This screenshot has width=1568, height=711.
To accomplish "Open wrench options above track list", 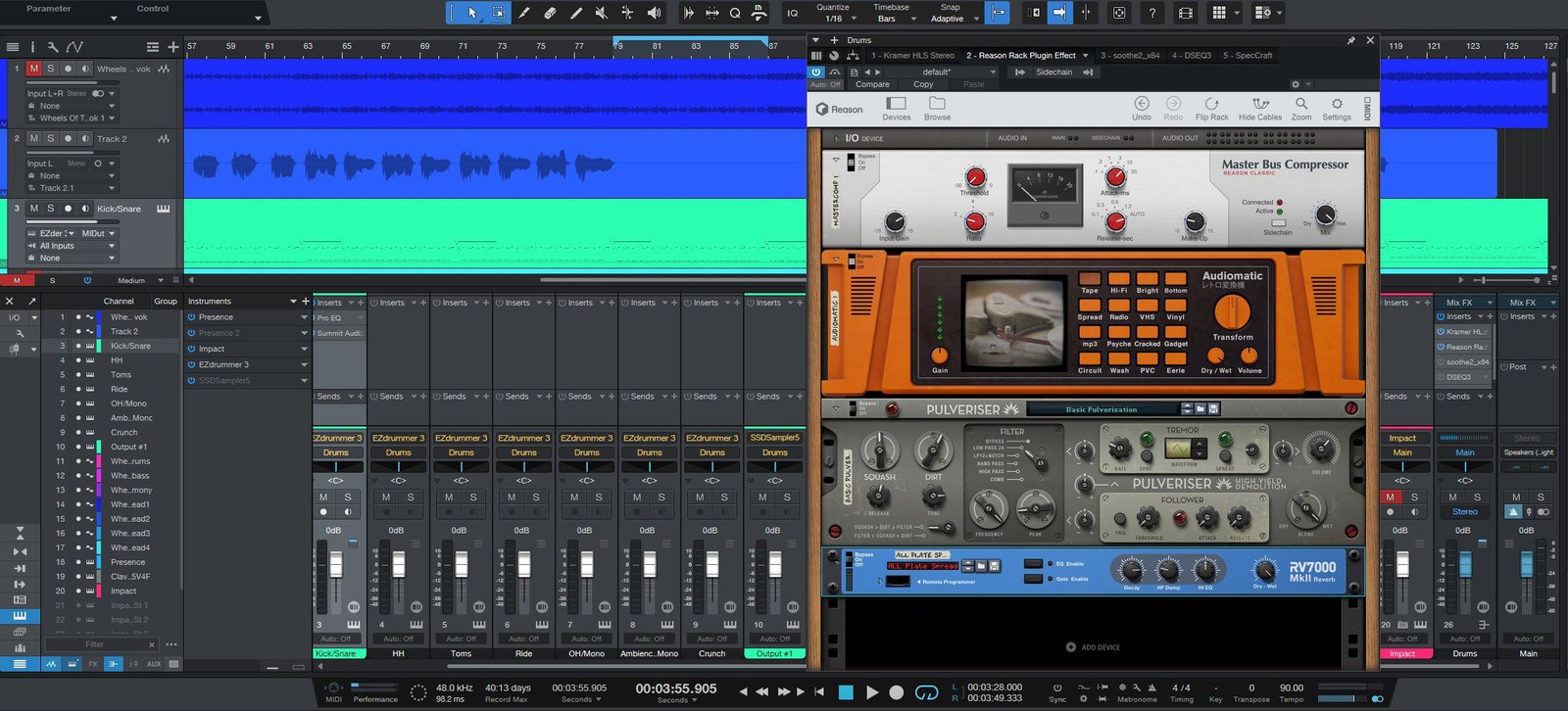I will tap(53, 46).
